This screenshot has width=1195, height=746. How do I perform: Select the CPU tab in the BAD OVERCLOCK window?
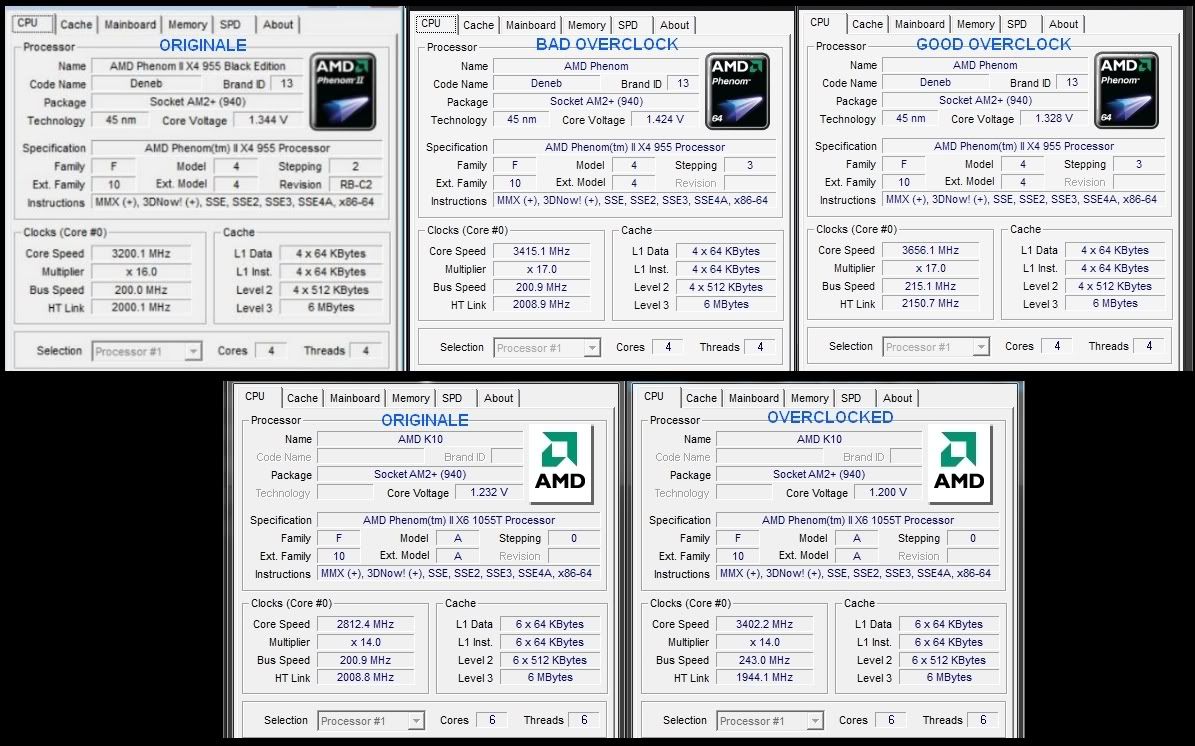[431, 24]
